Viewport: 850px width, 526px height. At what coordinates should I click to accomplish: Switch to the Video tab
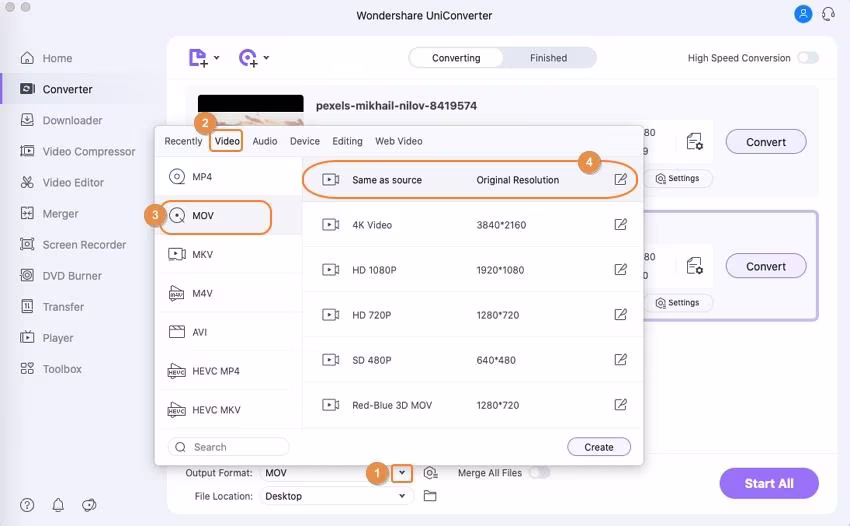227,141
